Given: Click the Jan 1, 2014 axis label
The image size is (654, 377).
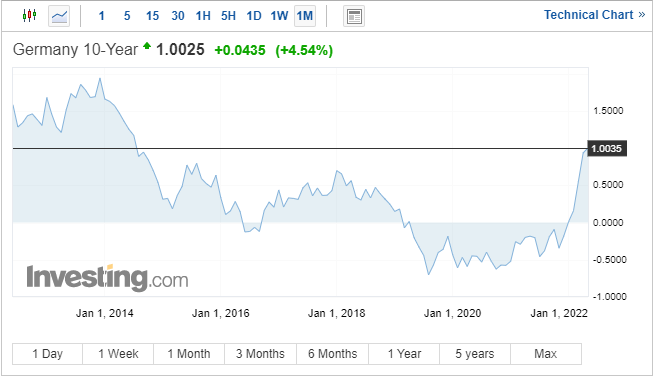Looking at the screenshot, I should (105, 313).
